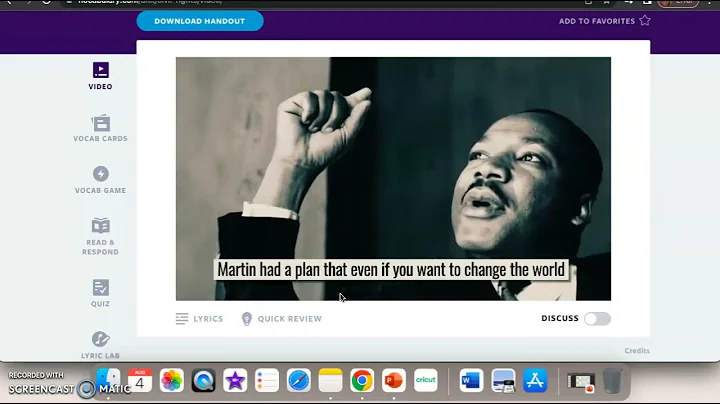
Task: Click the Lyrics lines icon
Action: (182, 319)
